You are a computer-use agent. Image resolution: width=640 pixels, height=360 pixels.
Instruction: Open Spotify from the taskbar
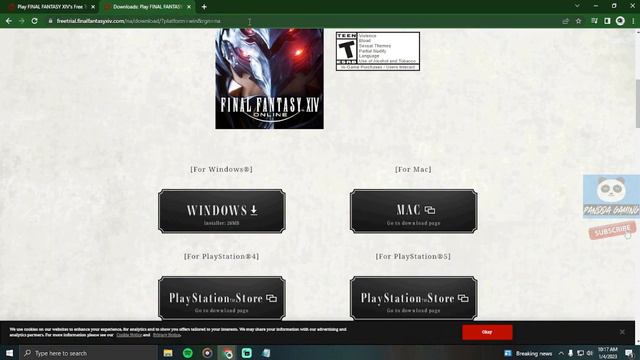[x=188, y=353]
